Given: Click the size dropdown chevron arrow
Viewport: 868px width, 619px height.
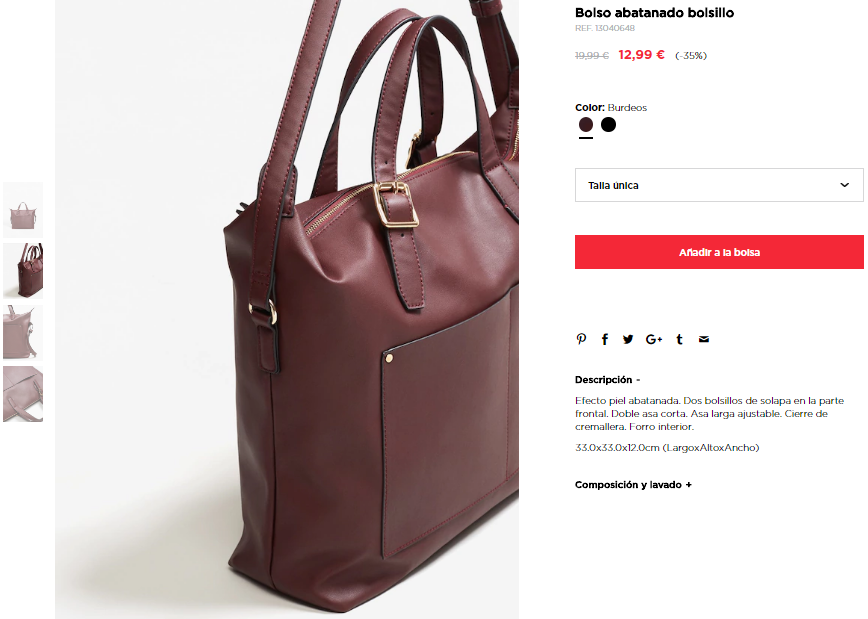Looking at the screenshot, I should coord(844,185).
